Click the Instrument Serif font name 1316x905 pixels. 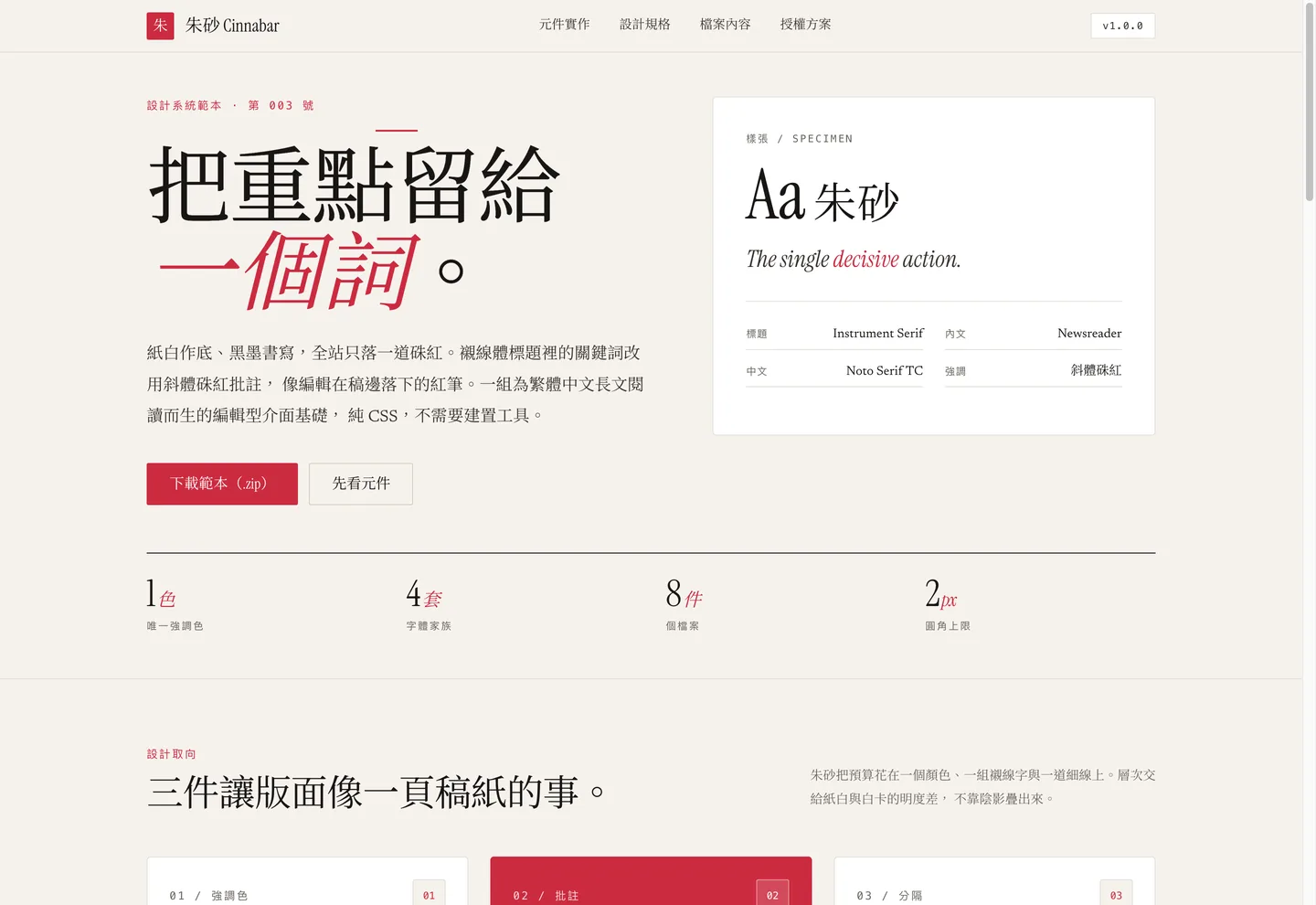(878, 334)
